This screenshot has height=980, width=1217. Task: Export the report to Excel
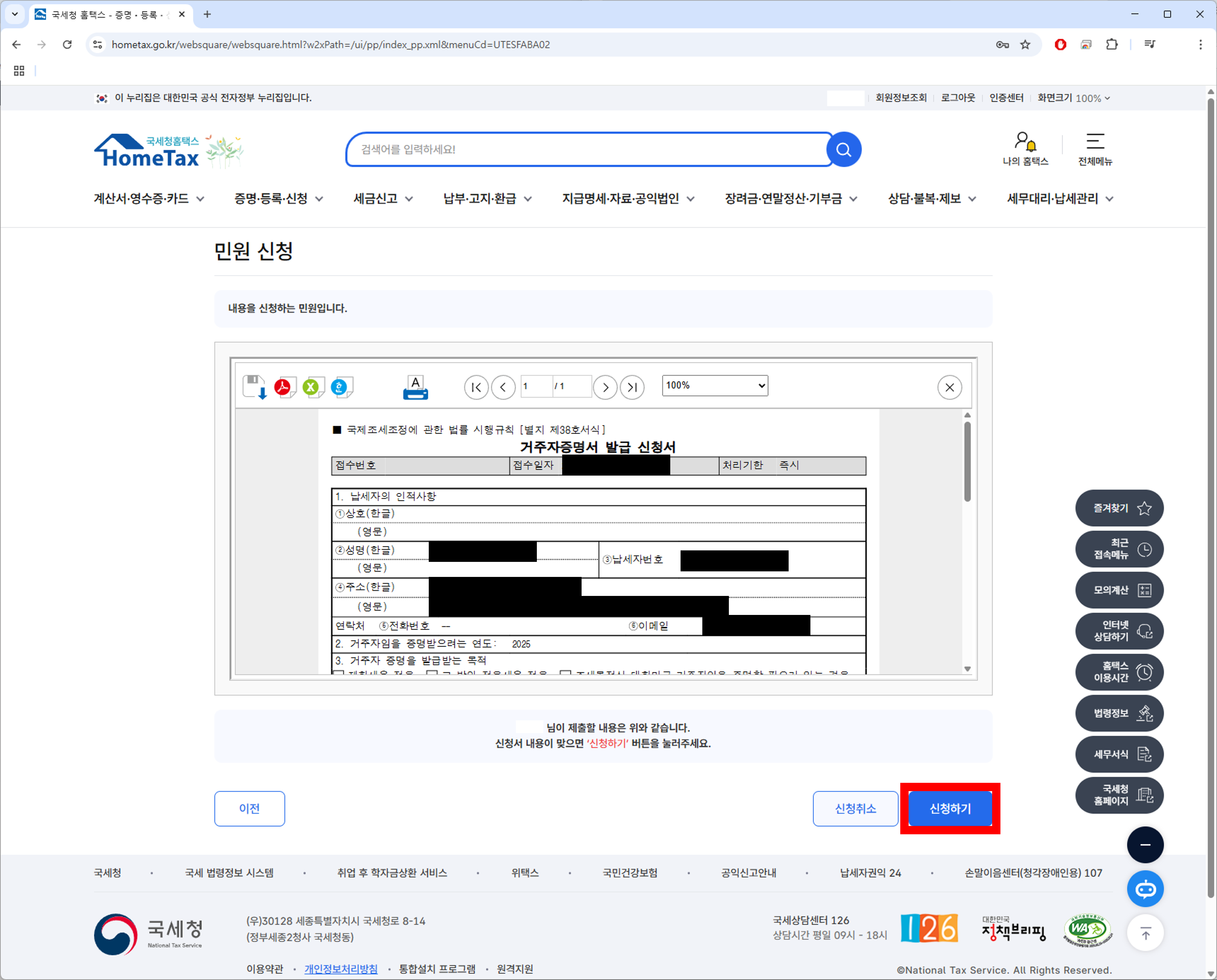[x=312, y=387]
